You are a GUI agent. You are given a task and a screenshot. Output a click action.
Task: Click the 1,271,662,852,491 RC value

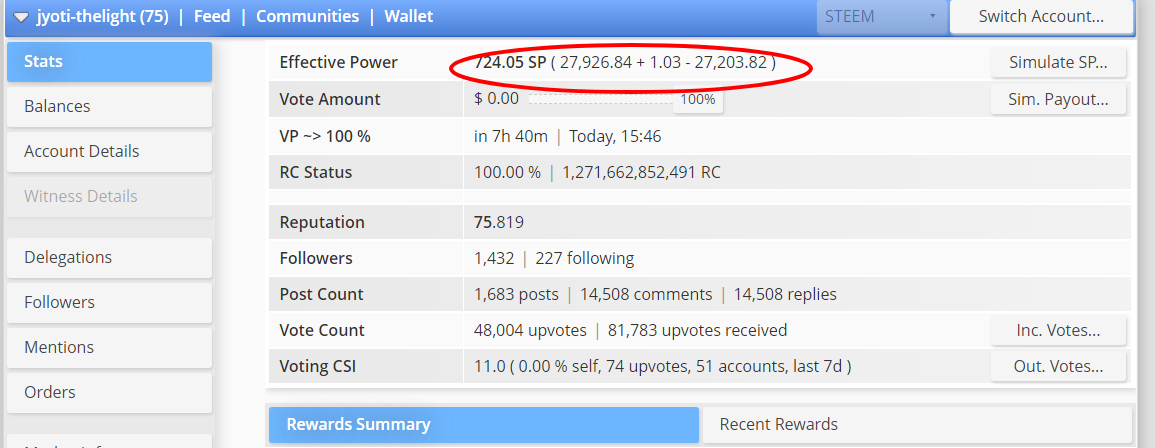642,173
